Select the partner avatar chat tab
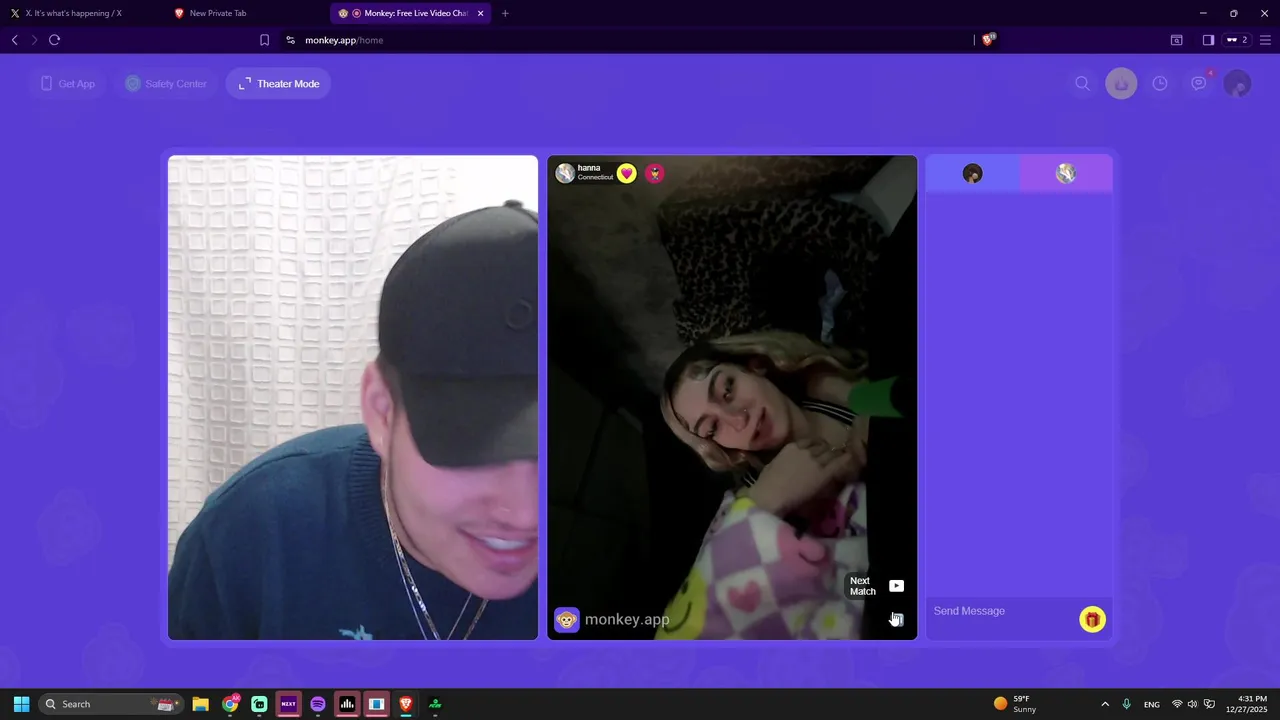The width and height of the screenshot is (1280, 720). 1066,174
